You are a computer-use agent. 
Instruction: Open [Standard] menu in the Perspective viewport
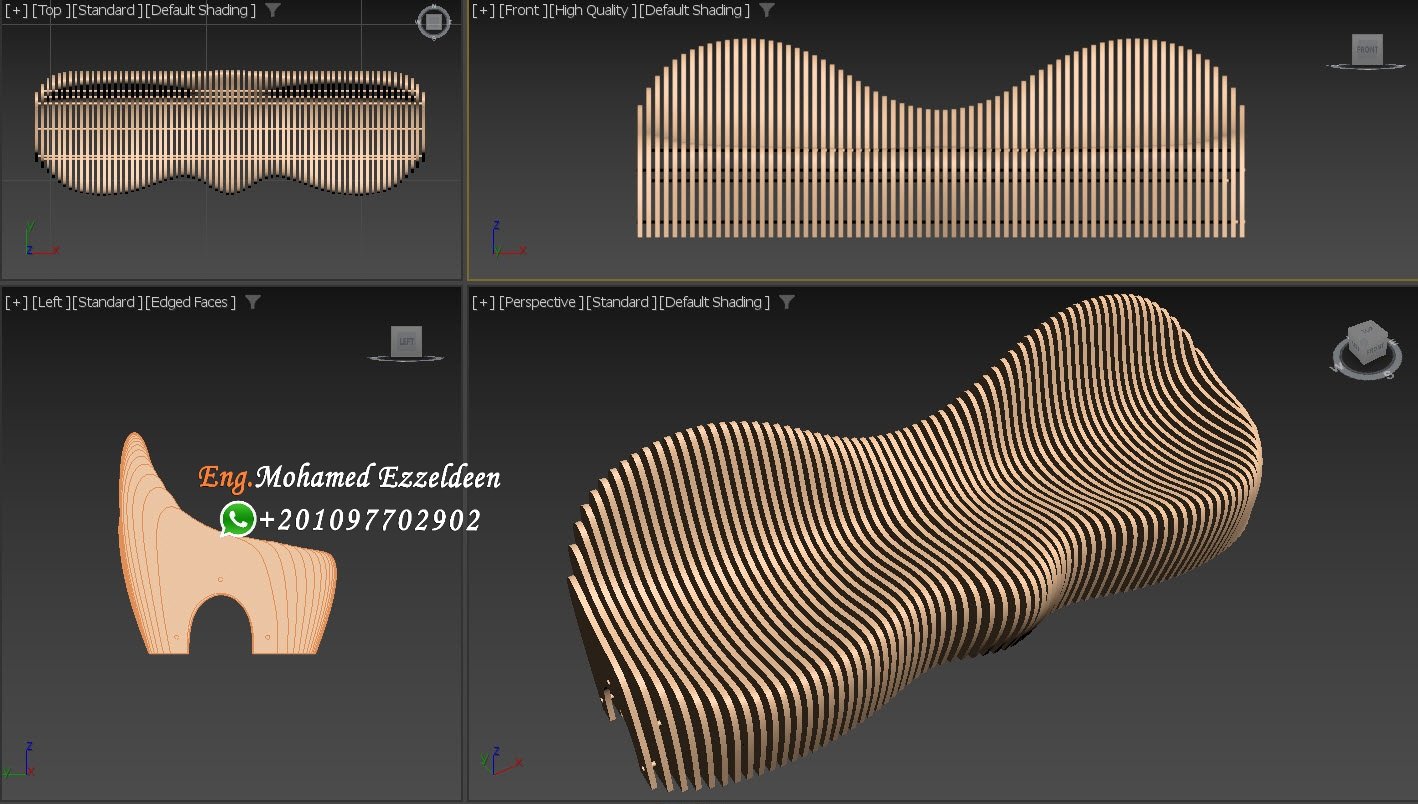click(x=622, y=302)
